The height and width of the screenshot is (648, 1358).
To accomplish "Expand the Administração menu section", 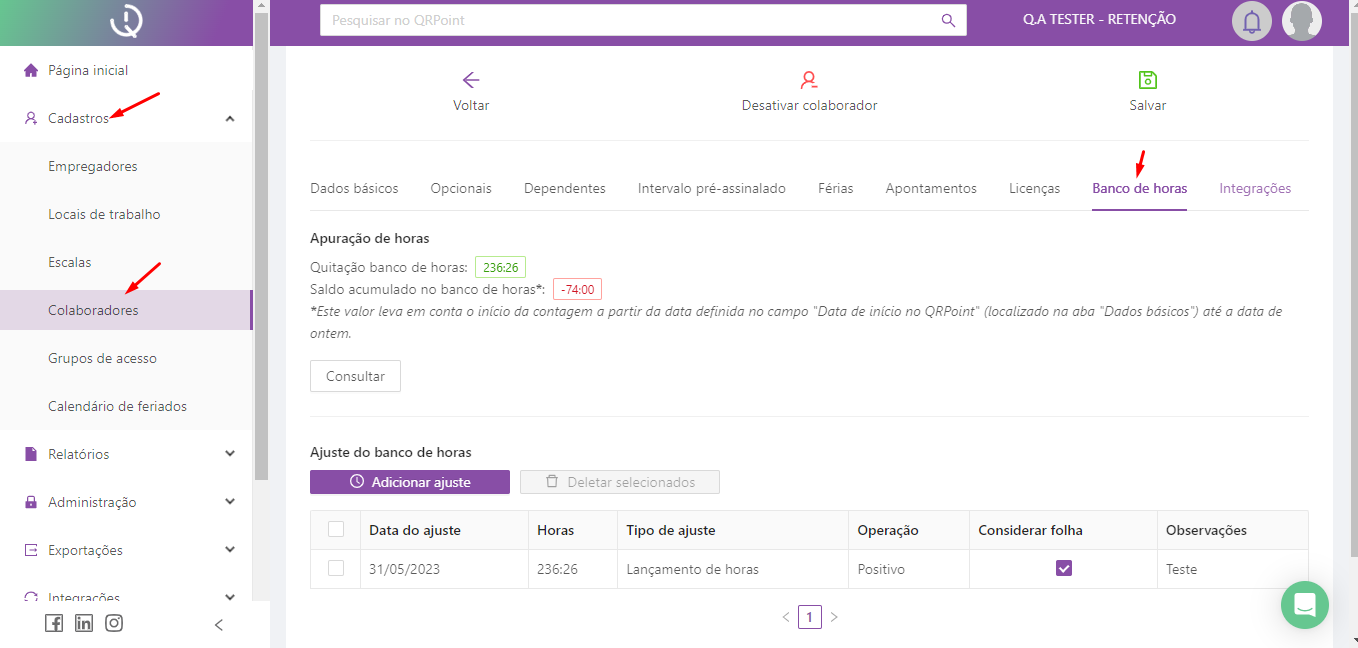I will pos(230,502).
